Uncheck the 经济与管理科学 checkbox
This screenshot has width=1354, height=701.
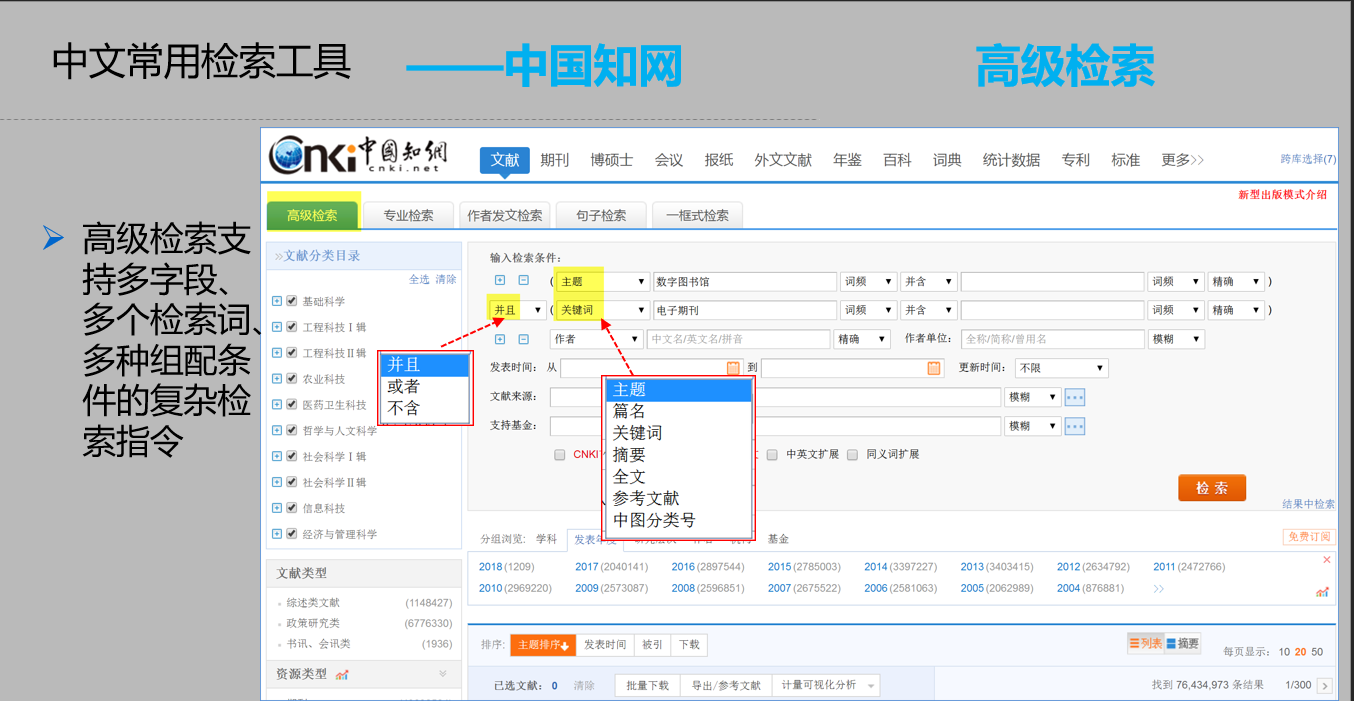[x=292, y=534]
